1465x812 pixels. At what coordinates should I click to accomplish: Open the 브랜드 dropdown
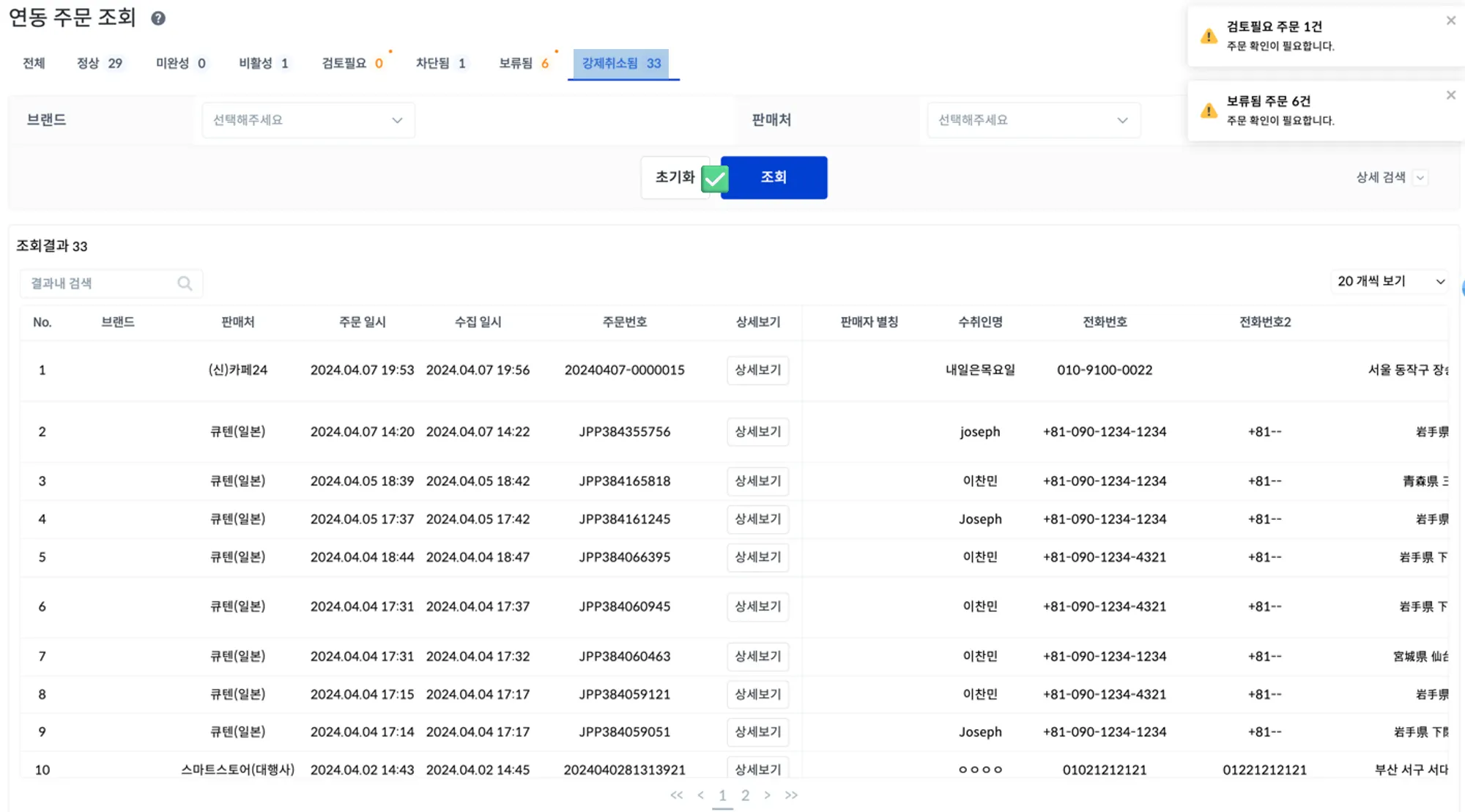308,120
